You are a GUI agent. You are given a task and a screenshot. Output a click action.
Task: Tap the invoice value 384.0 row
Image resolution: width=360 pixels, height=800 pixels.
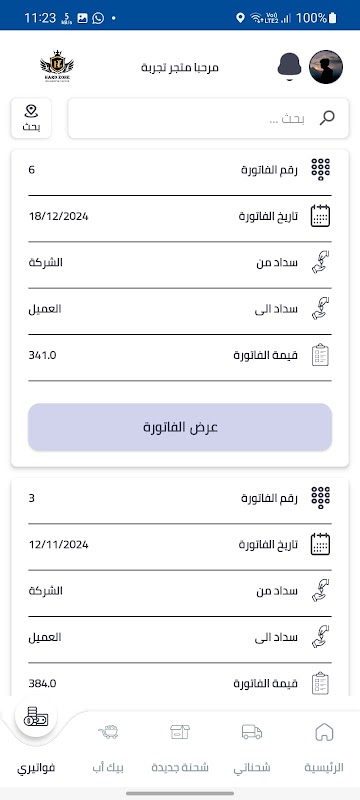pos(180,684)
